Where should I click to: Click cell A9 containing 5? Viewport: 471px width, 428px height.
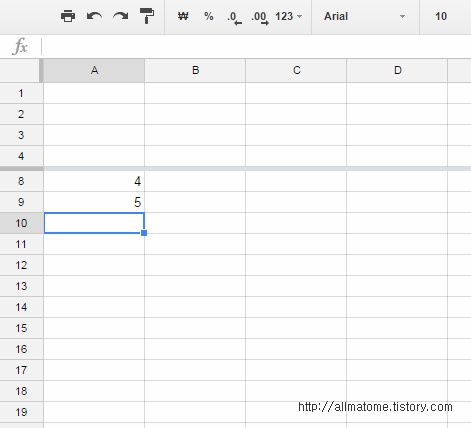tap(94, 202)
